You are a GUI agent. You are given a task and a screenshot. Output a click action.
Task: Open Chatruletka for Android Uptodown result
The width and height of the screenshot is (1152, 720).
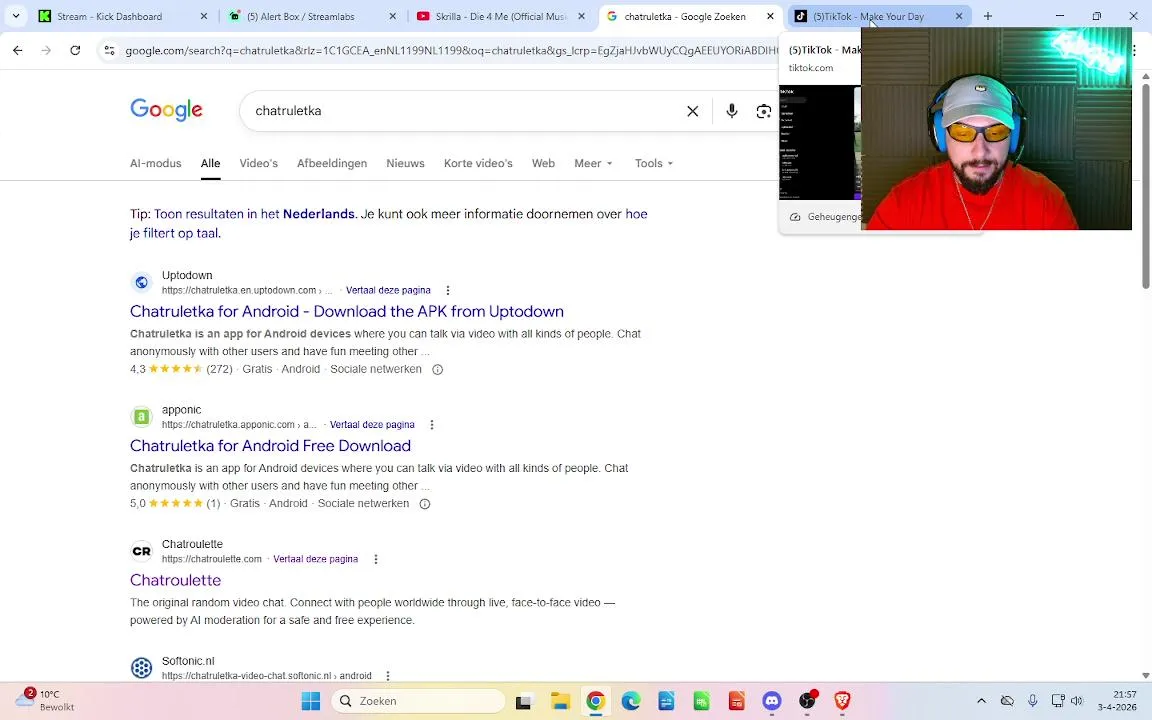click(x=347, y=312)
